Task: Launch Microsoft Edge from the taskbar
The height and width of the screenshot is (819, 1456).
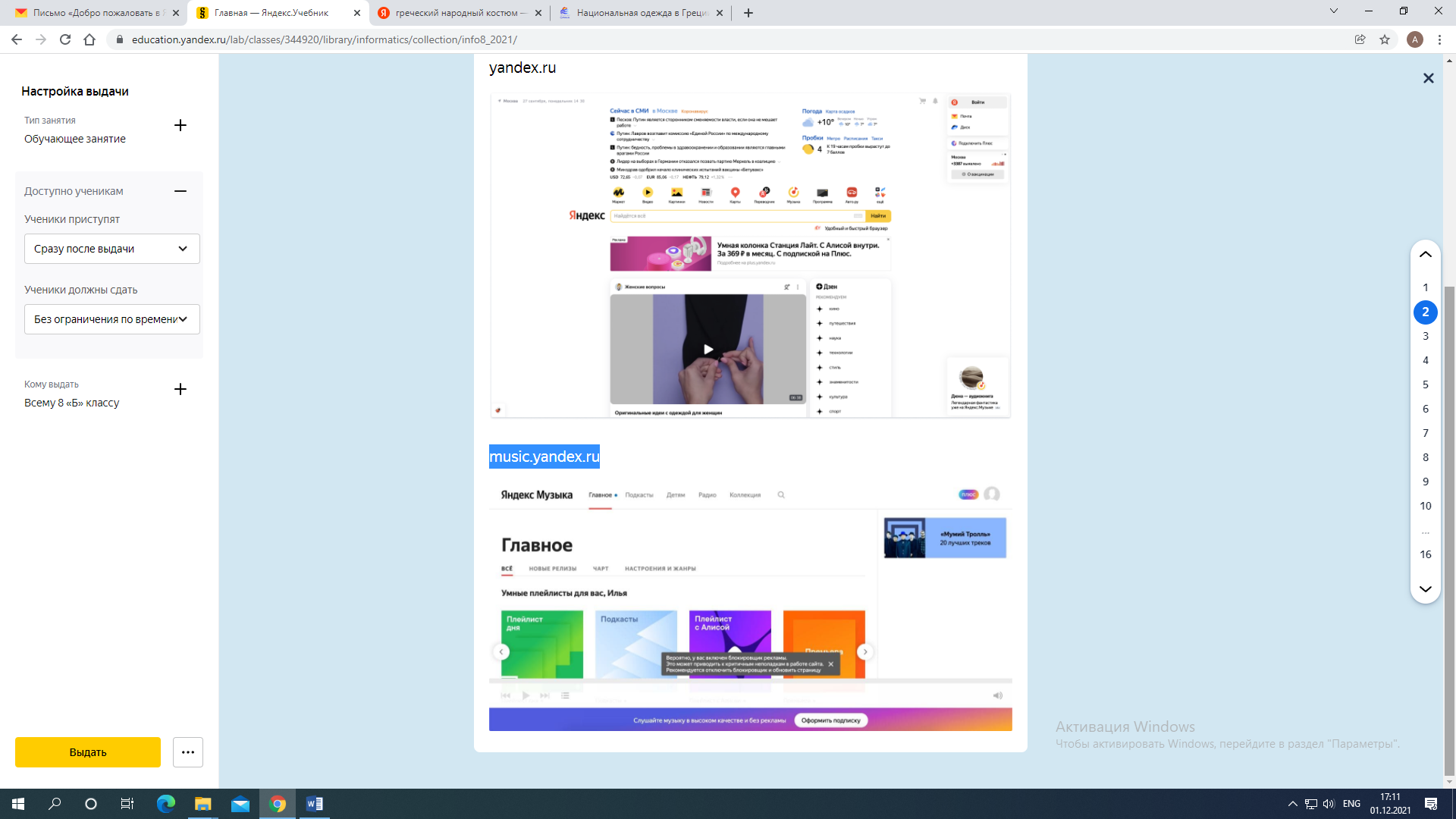Action: [165, 804]
